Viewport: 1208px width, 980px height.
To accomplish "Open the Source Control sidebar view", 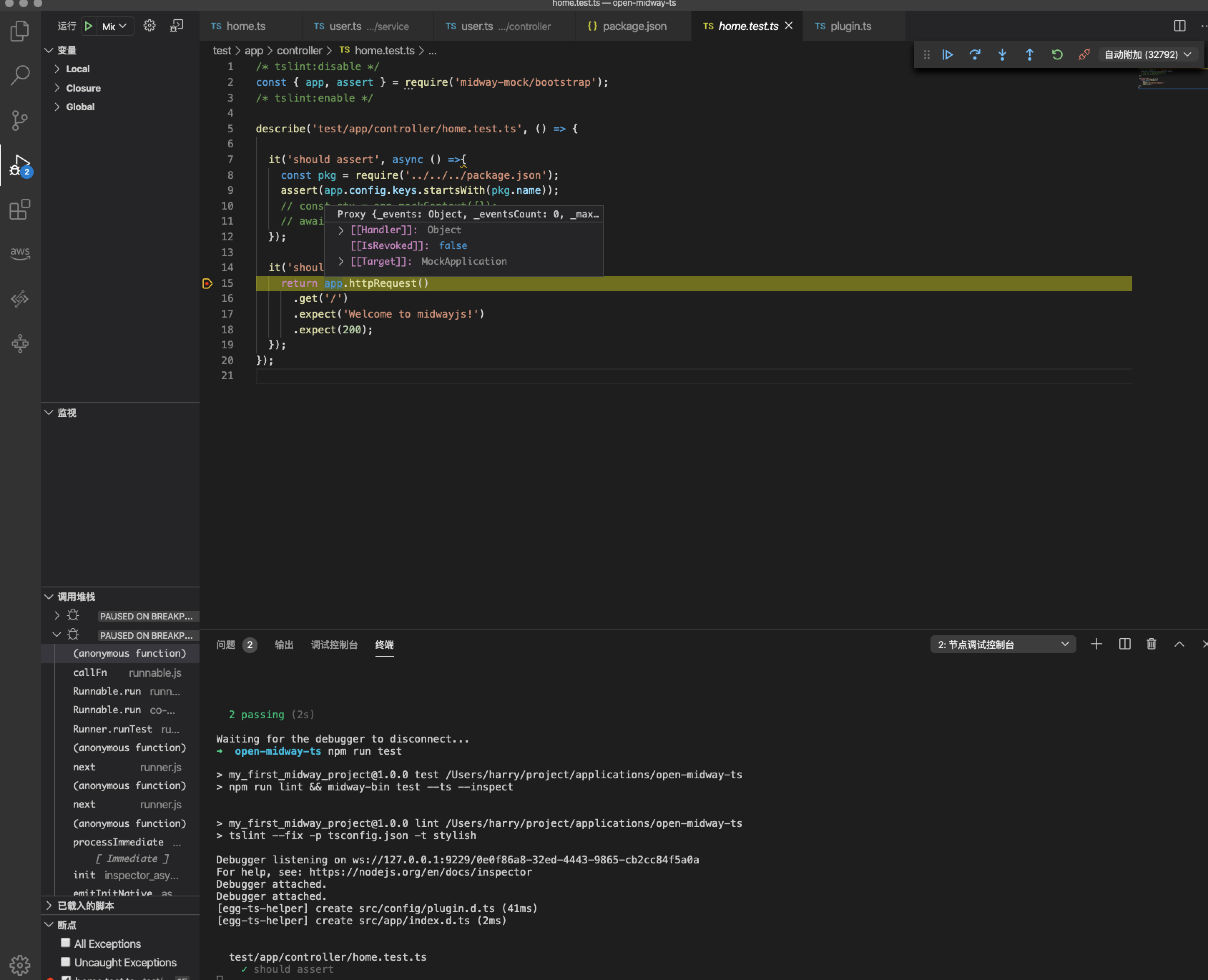I will coord(20,120).
